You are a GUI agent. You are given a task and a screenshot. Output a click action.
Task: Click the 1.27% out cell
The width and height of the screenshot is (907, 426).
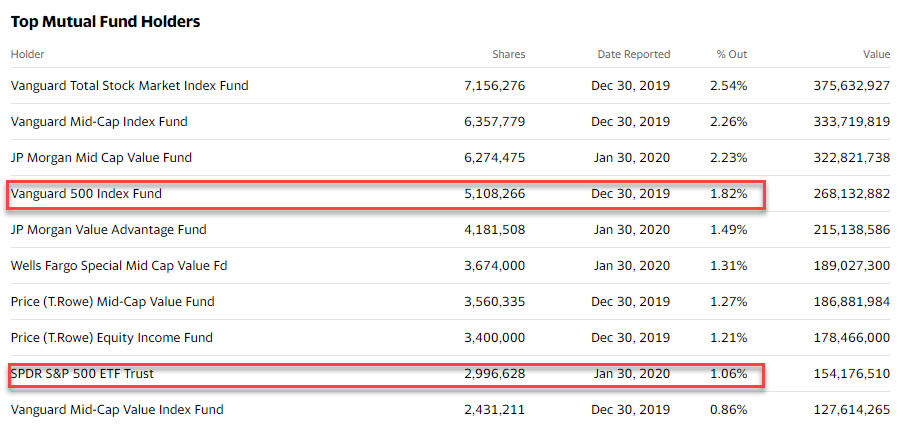(728, 302)
